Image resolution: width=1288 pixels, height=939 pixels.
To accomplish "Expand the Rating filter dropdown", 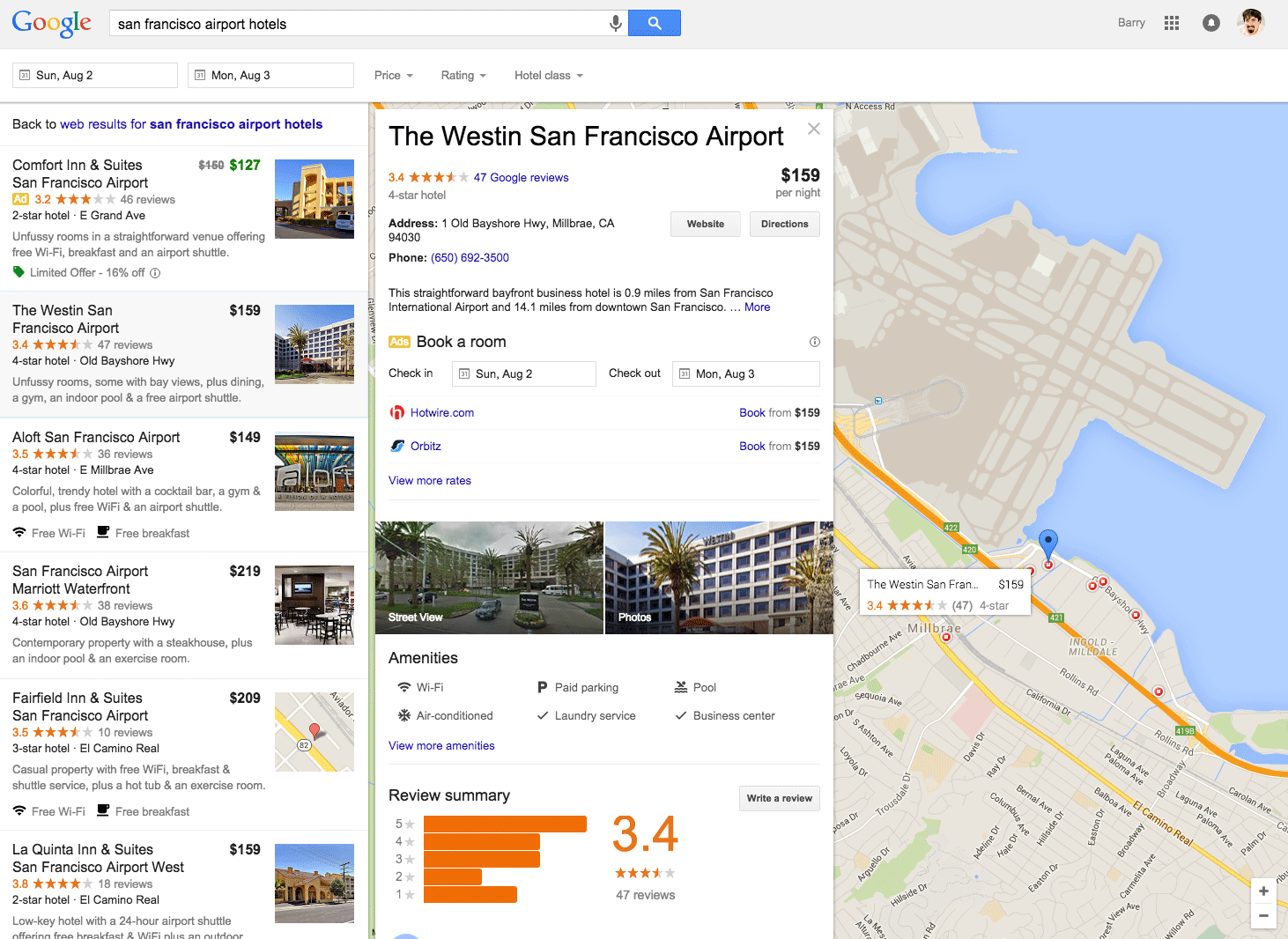I will pos(463,76).
